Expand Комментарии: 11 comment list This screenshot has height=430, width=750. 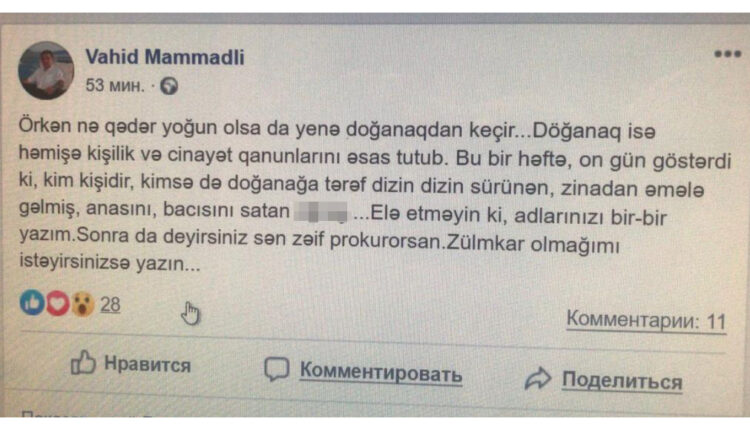(646, 320)
